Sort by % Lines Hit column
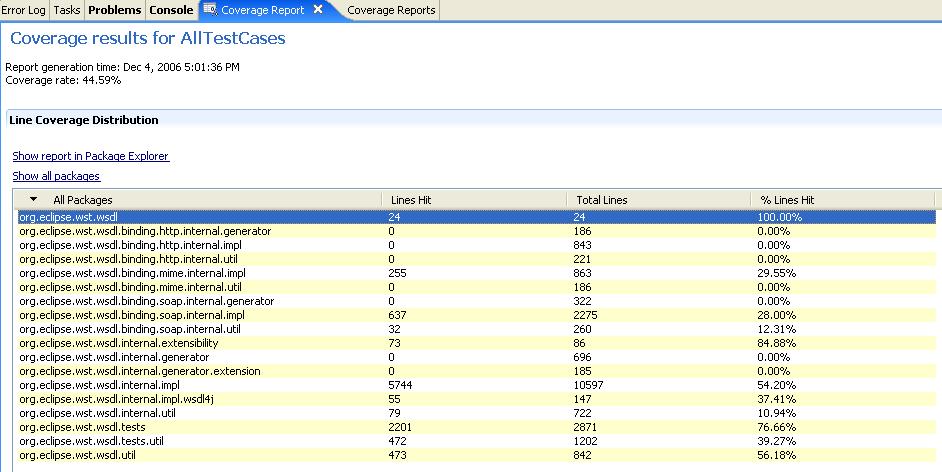The height and width of the screenshot is (472, 942). pos(786,200)
